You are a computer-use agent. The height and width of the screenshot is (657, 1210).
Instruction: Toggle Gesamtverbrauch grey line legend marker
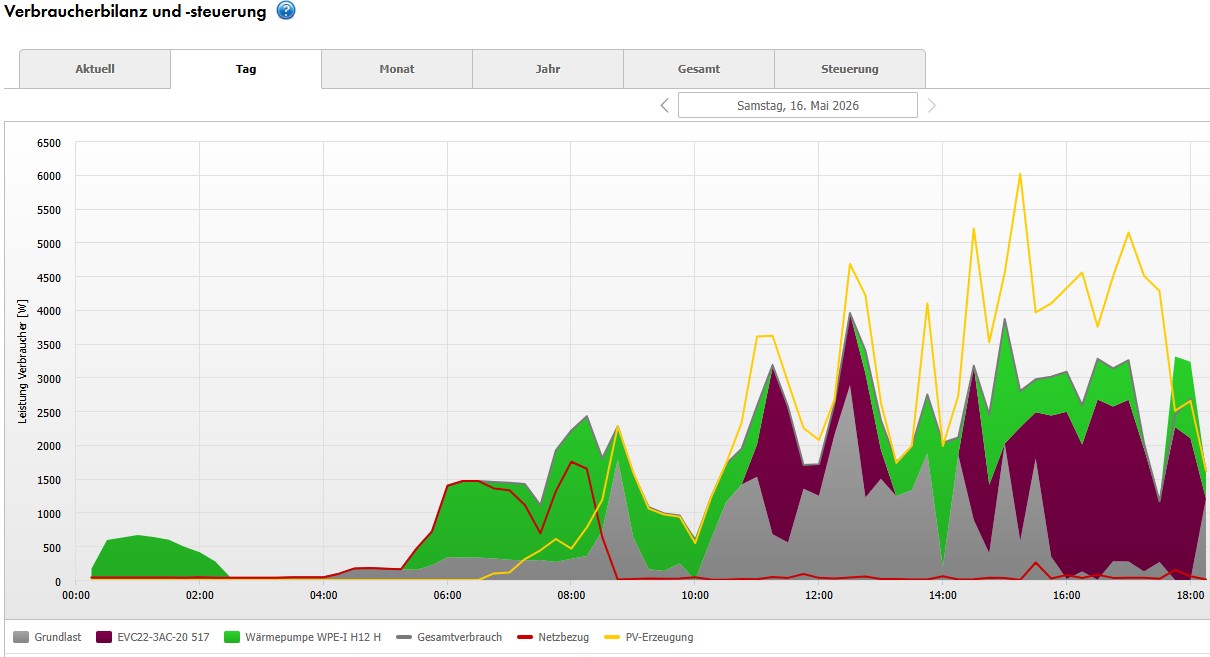(x=403, y=637)
